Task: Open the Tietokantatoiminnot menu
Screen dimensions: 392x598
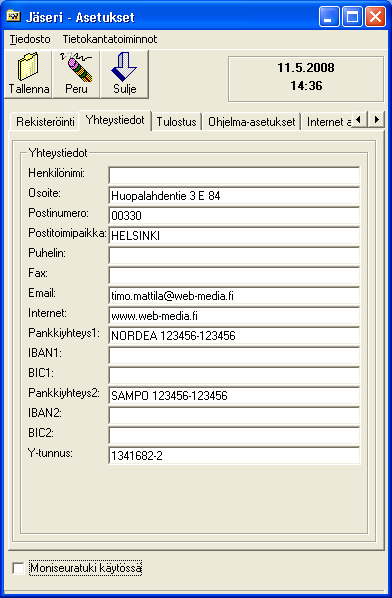Action: [x=110, y=39]
